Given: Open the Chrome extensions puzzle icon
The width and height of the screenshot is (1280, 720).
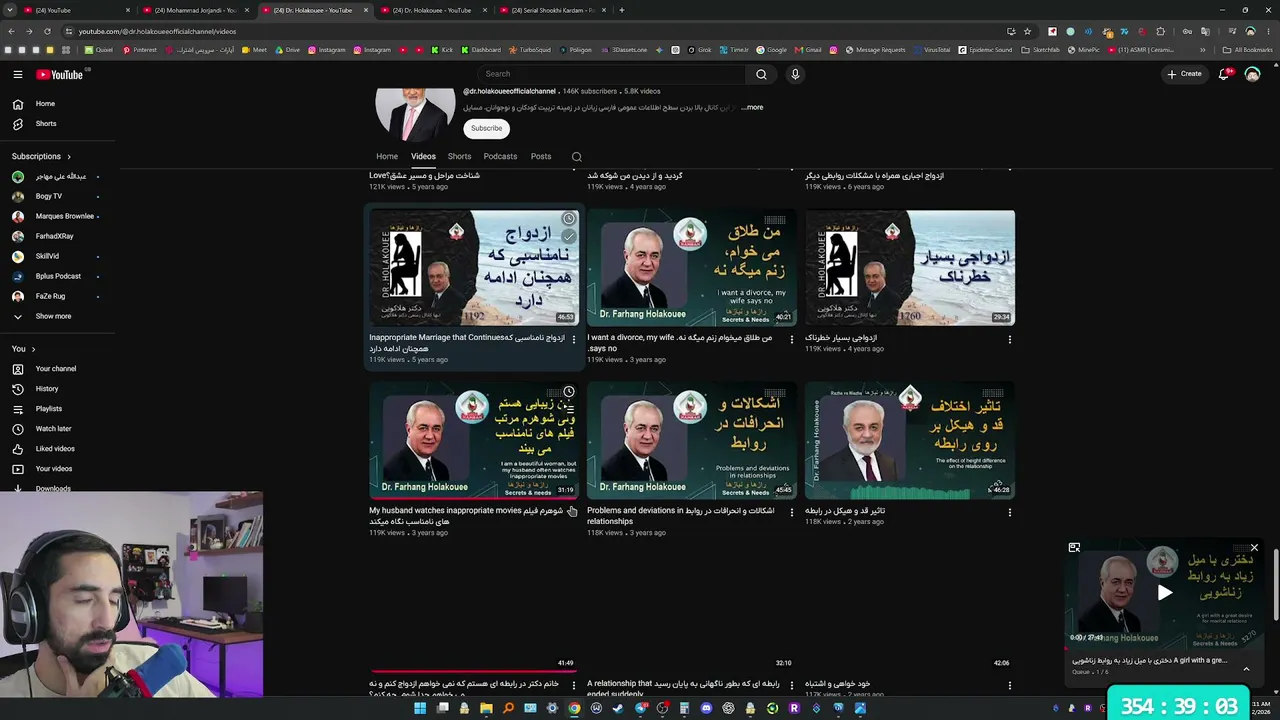Looking at the screenshot, I should click(x=1161, y=31).
